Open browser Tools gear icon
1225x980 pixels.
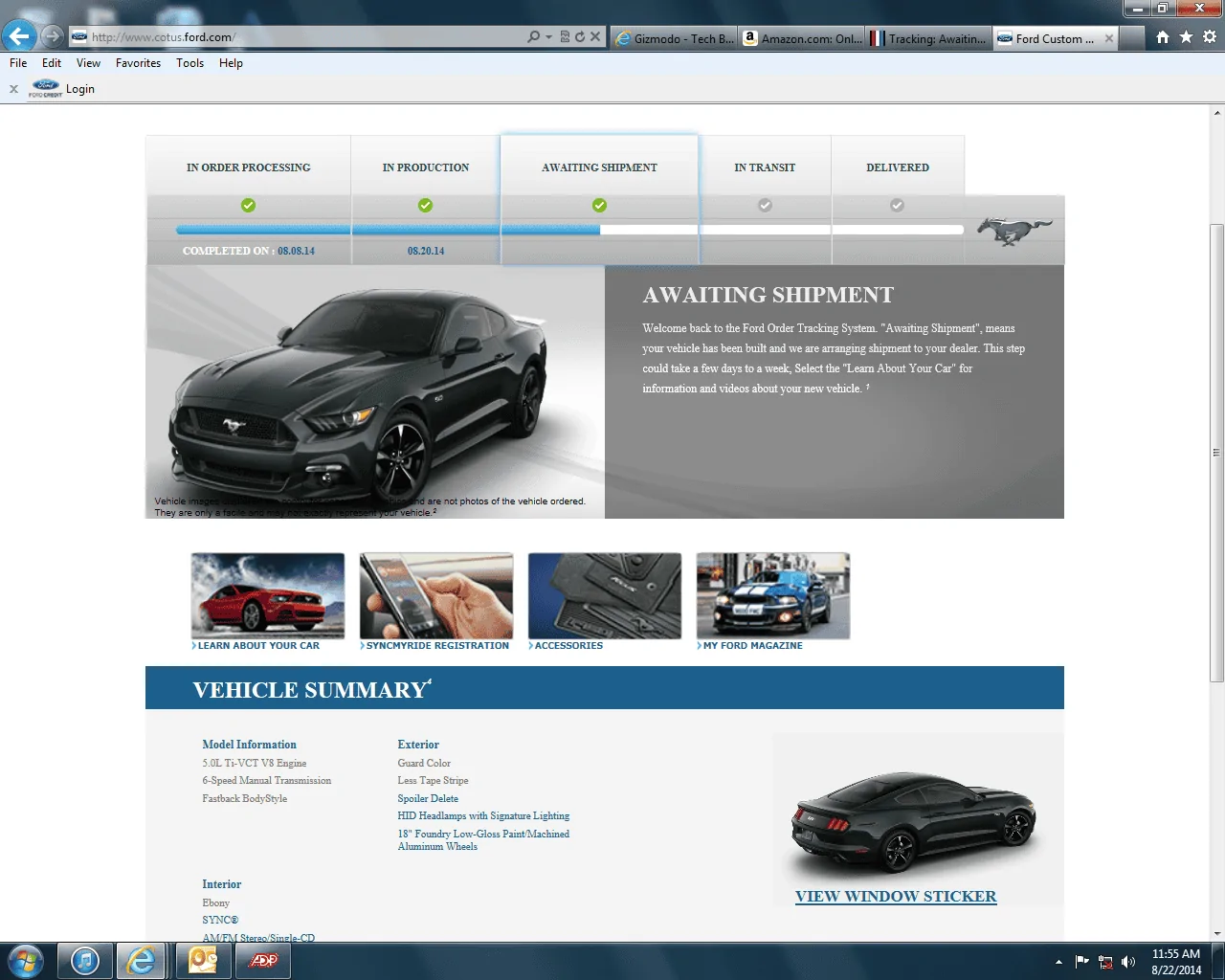tap(1210, 37)
